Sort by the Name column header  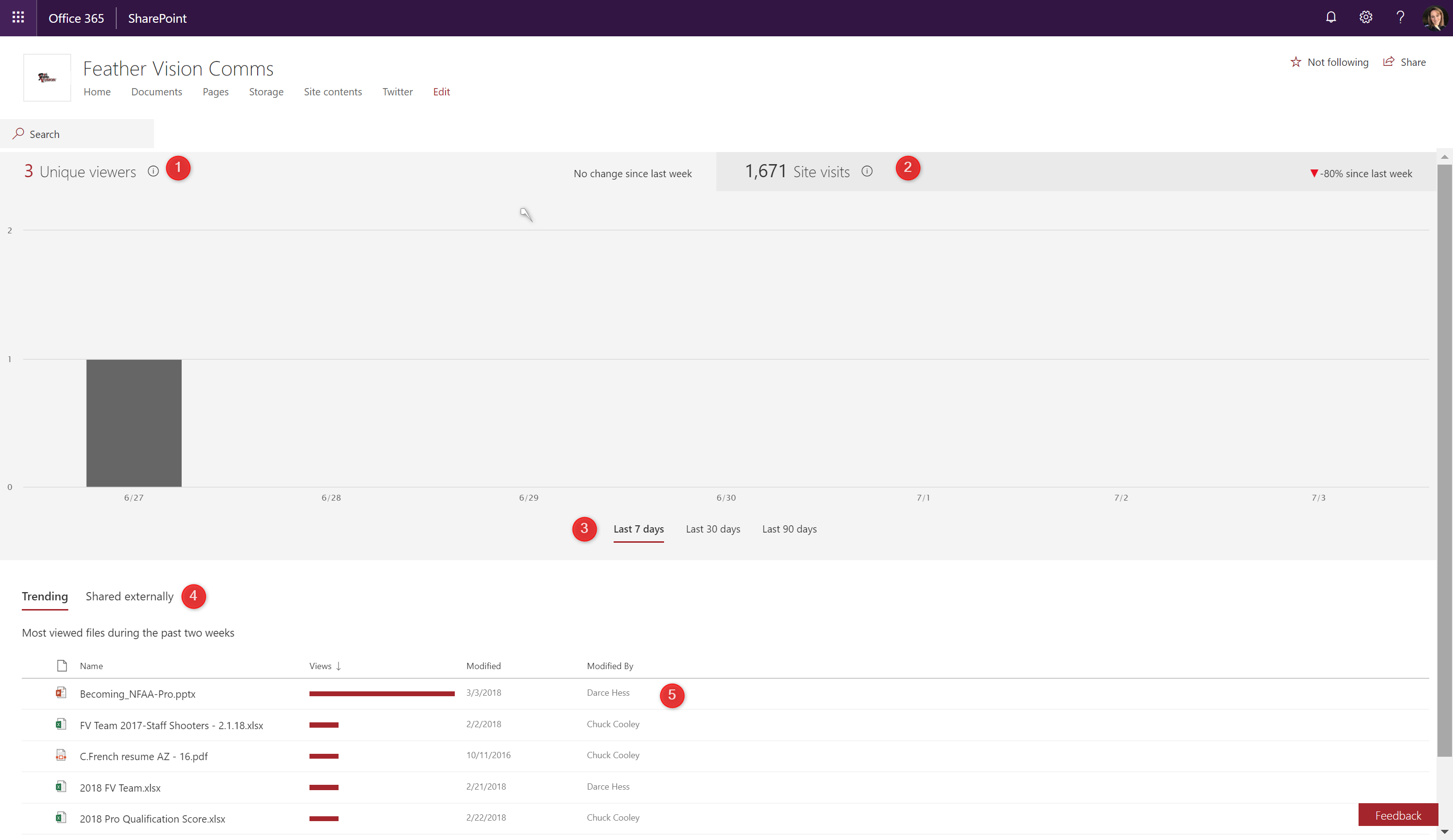coord(91,666)
